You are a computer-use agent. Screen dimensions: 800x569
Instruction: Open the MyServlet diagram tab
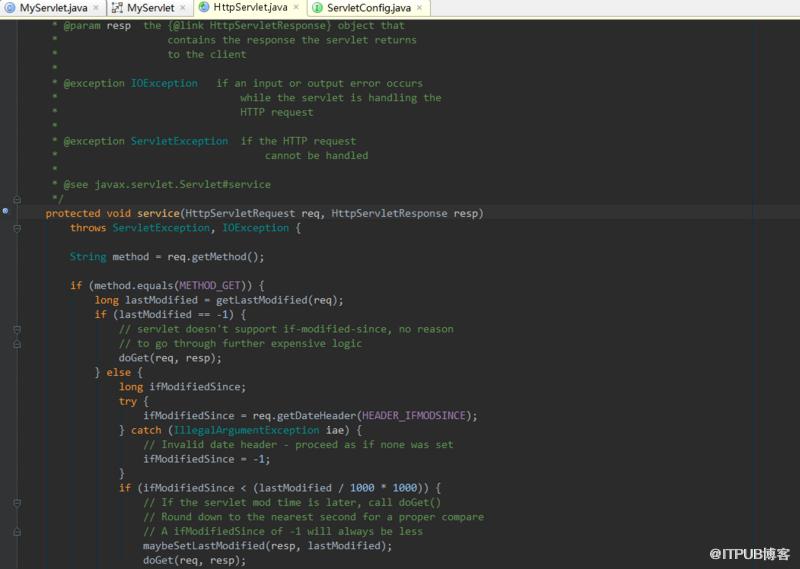coord(151,8)
